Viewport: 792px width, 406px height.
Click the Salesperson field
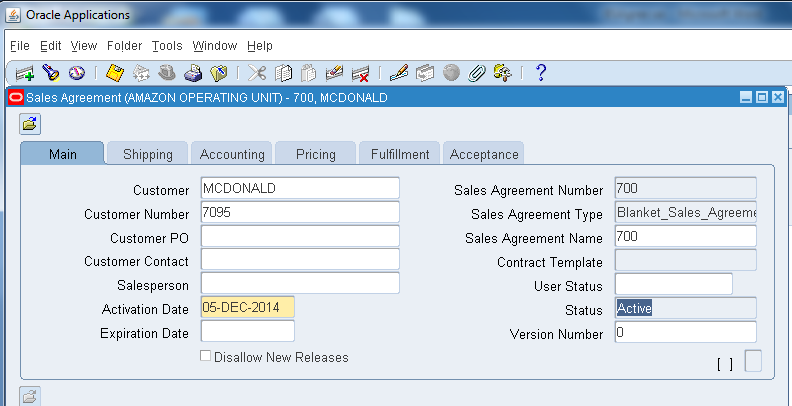(x=300, y=283)
